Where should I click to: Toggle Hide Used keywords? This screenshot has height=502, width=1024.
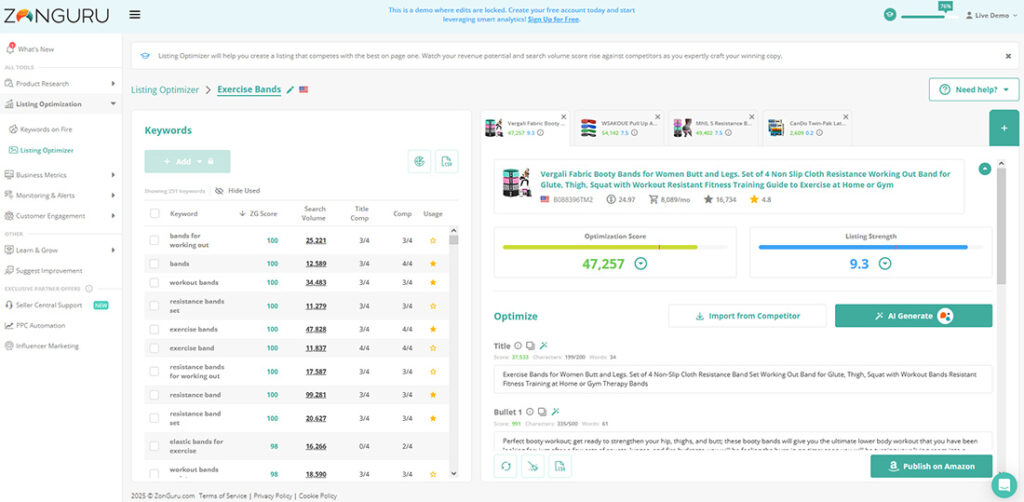(x=238, y=191)
